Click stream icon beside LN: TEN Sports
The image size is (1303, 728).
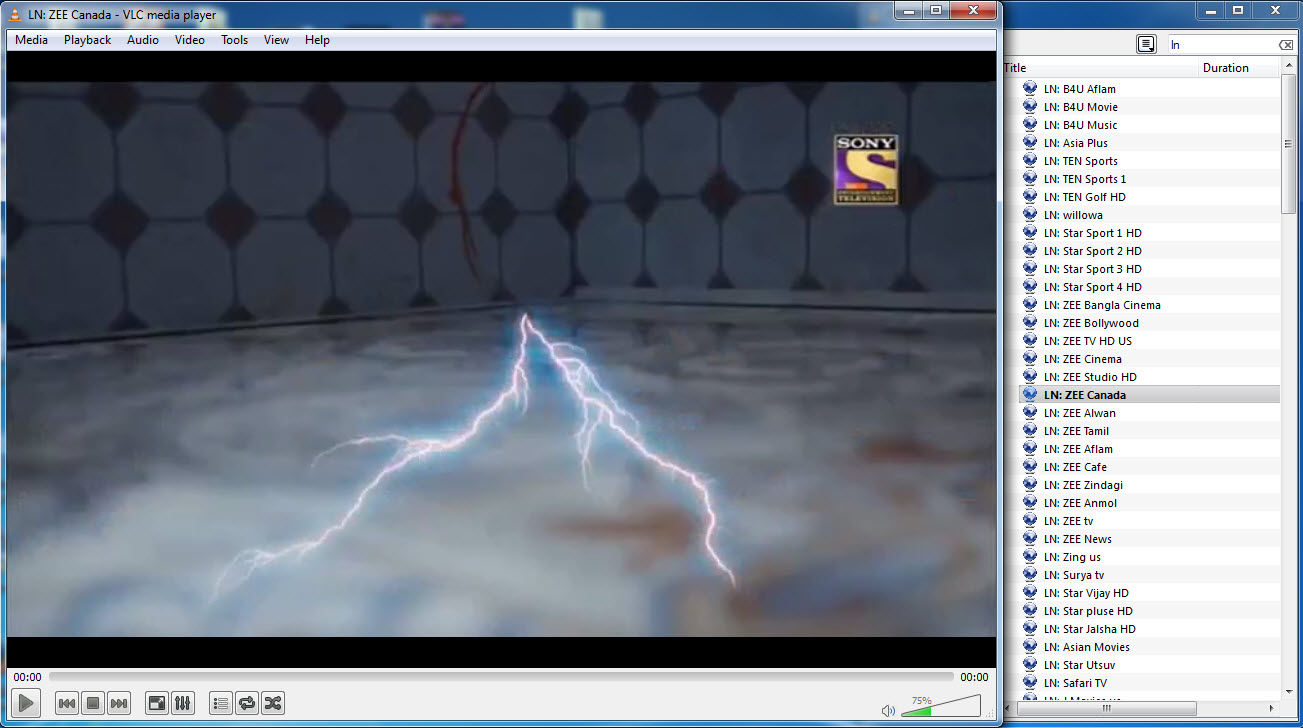coord(1030,161)
